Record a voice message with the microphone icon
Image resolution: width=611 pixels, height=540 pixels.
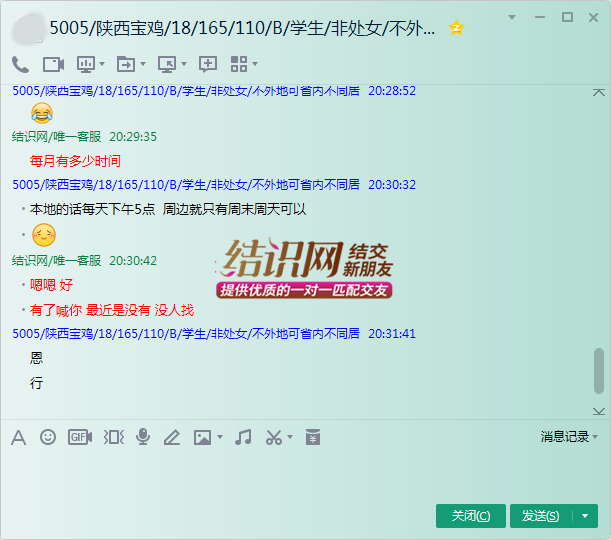[x=143, y=437]
